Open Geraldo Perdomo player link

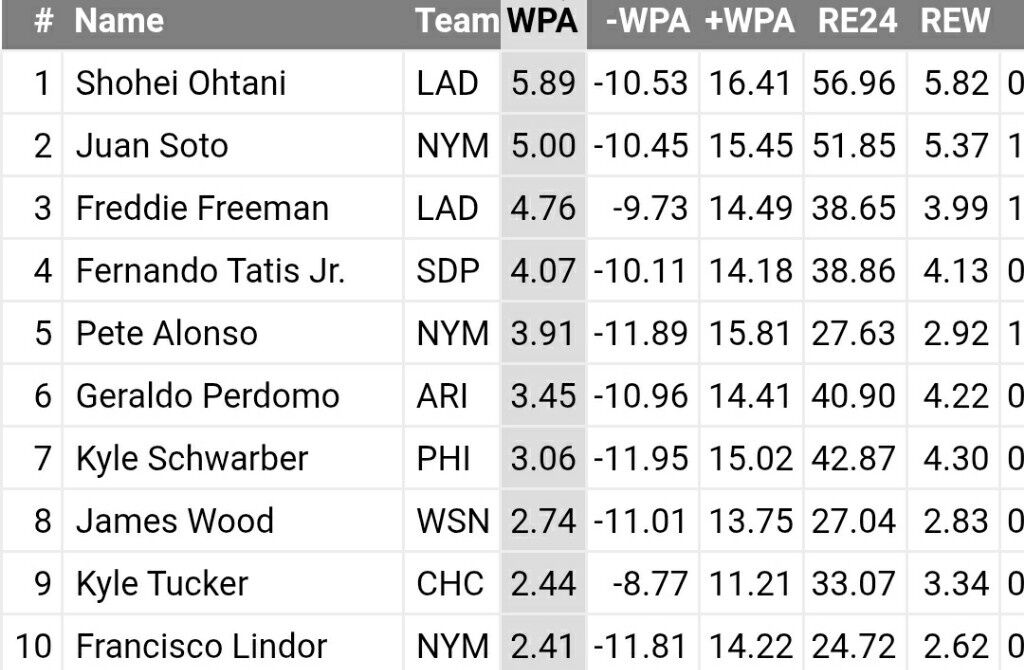click(207, 396)
